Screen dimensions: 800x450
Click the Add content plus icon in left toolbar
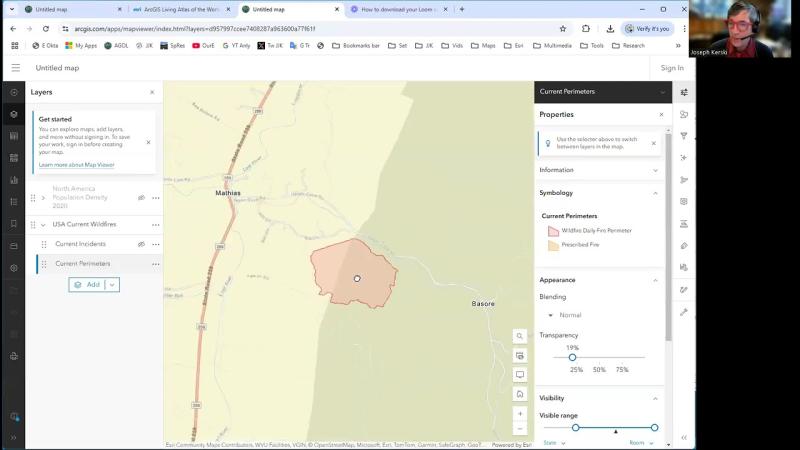[14, 92]
